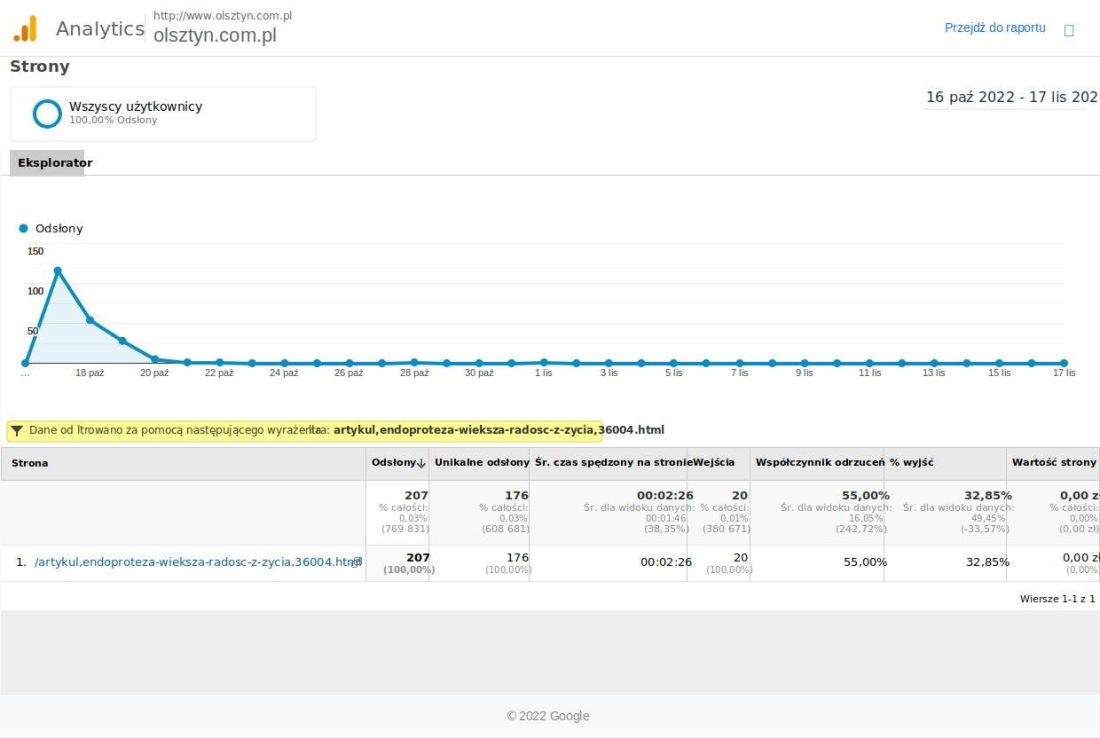Click the Współczynnik odrzuceń column header
This screenshot has height=738, width=1100.
(819, 462)
